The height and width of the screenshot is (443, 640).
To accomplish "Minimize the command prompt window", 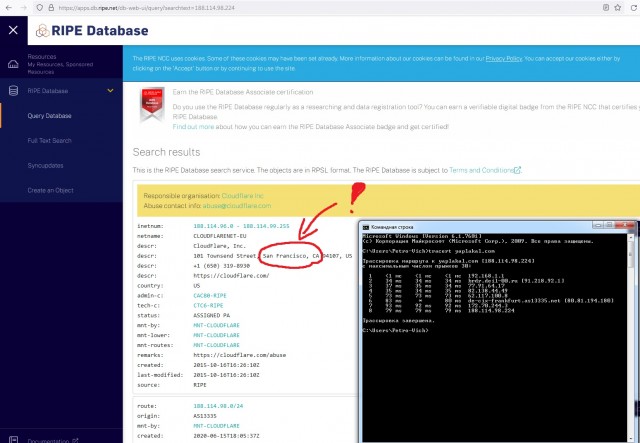I will 599,225.
